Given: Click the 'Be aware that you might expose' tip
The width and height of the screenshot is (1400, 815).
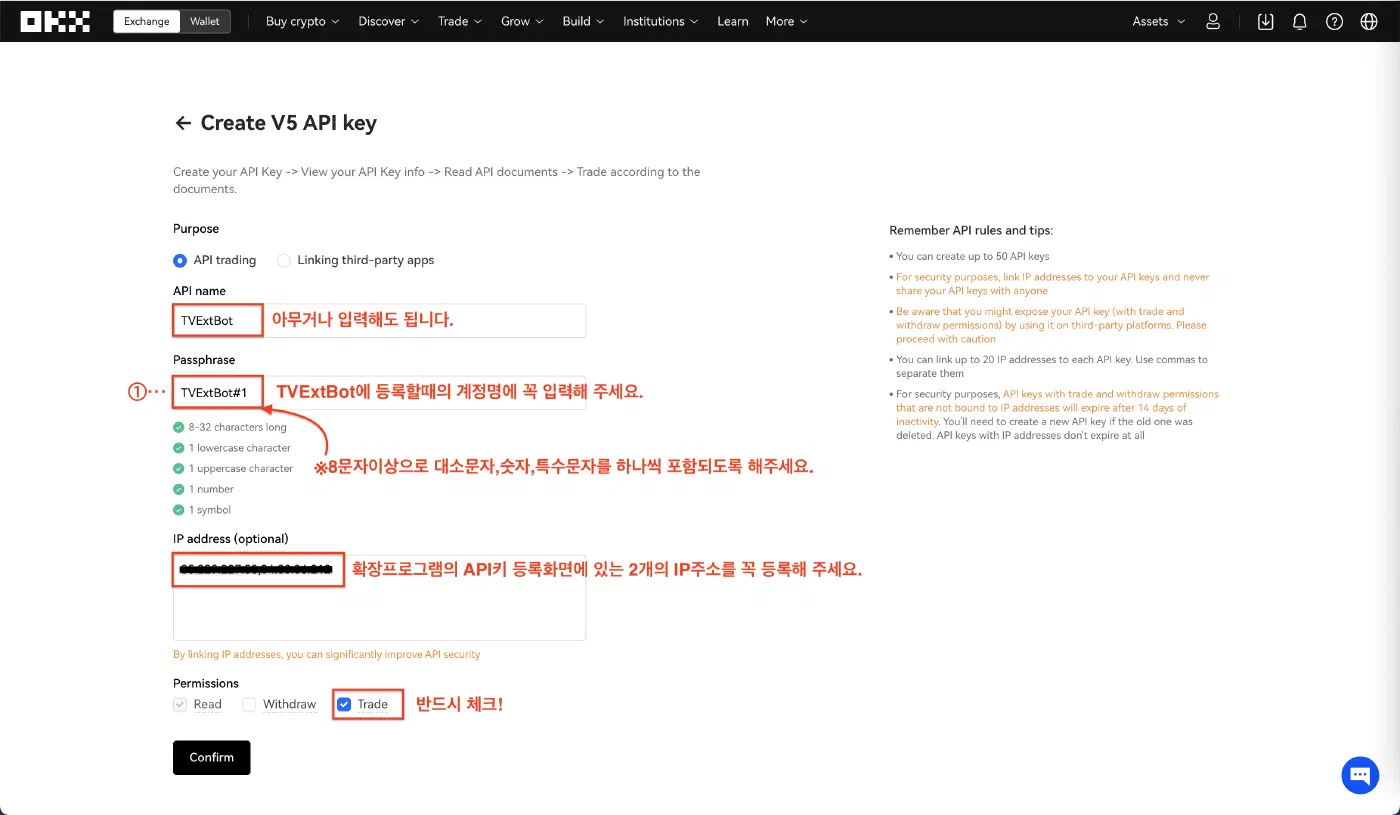Looking at the screenshot, I should [1051, 325].
